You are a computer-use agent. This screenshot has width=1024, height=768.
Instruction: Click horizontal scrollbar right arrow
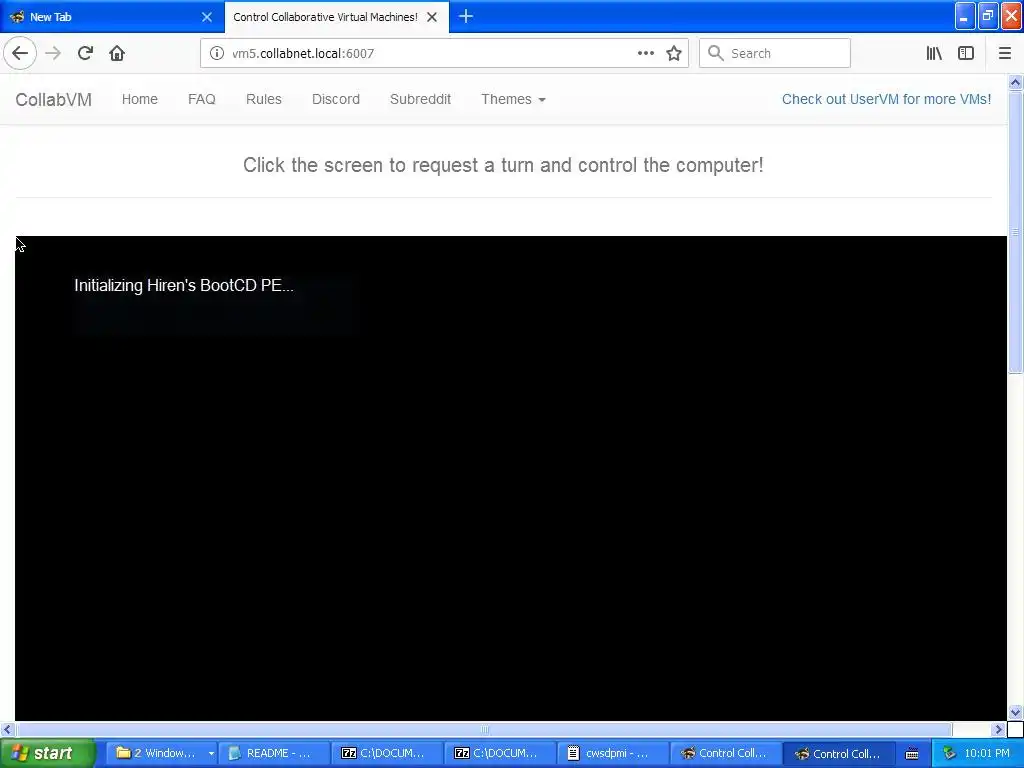click(999, 729)
